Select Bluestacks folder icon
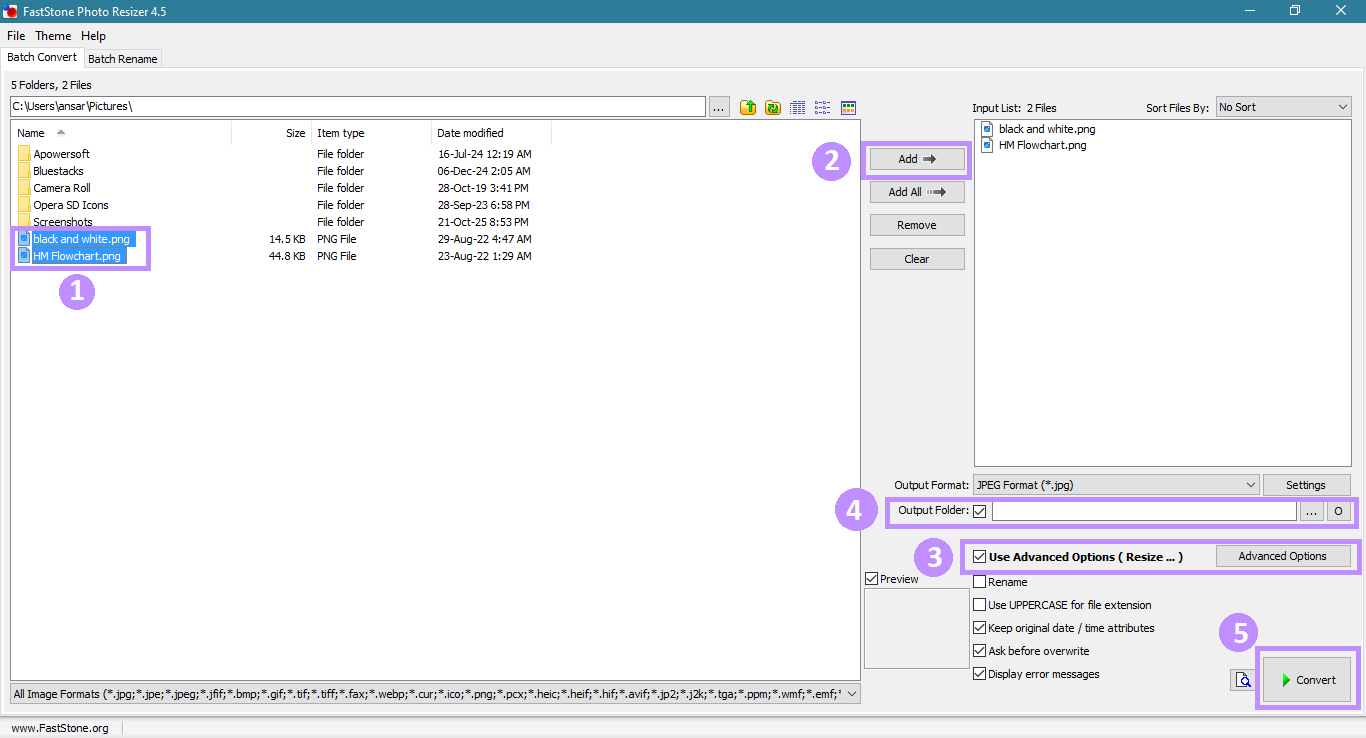This screenshot has width=1366, height=738. coord(24,171)
